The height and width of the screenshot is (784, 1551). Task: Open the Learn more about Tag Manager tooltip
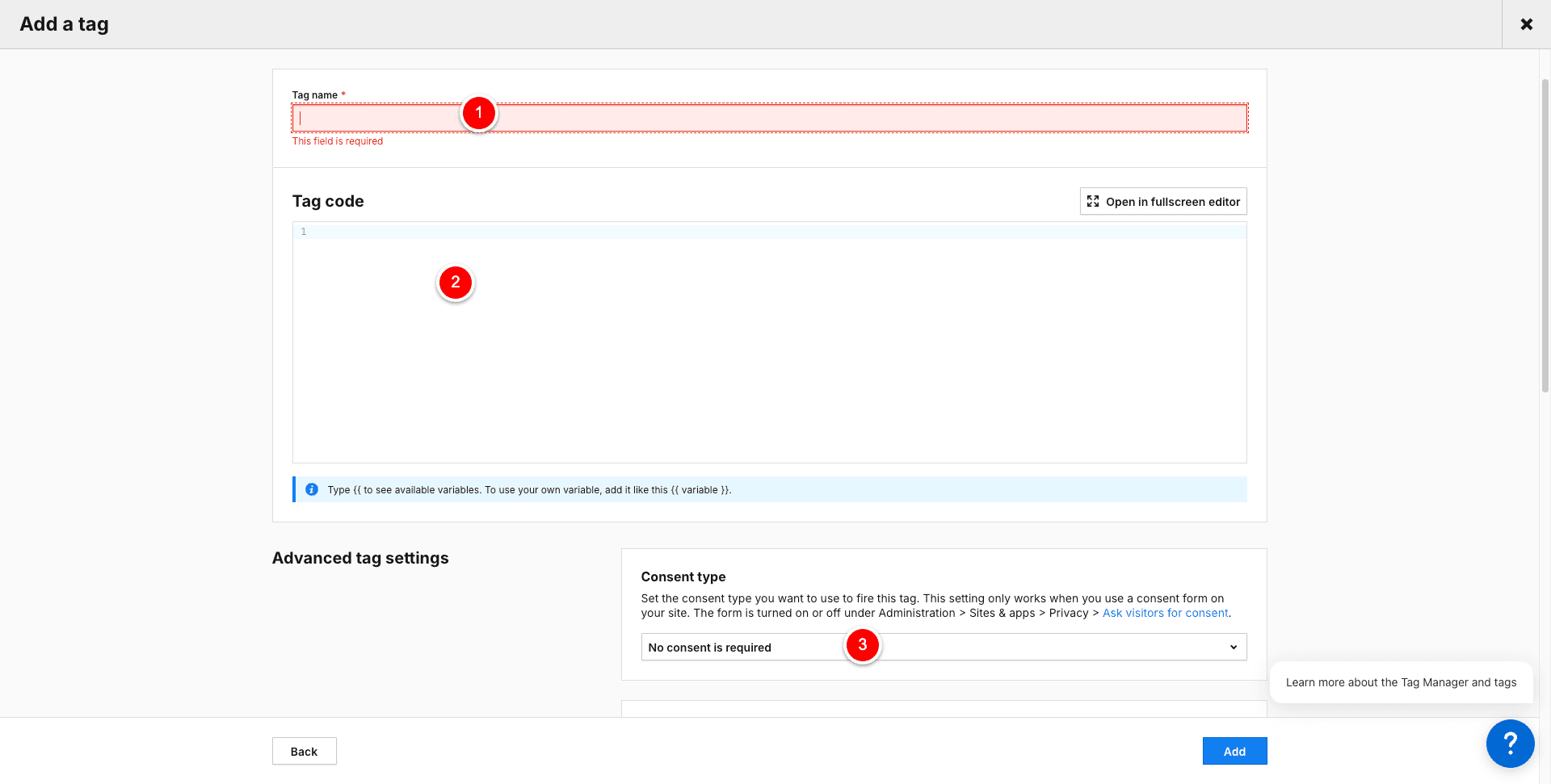coord(1401,682)
